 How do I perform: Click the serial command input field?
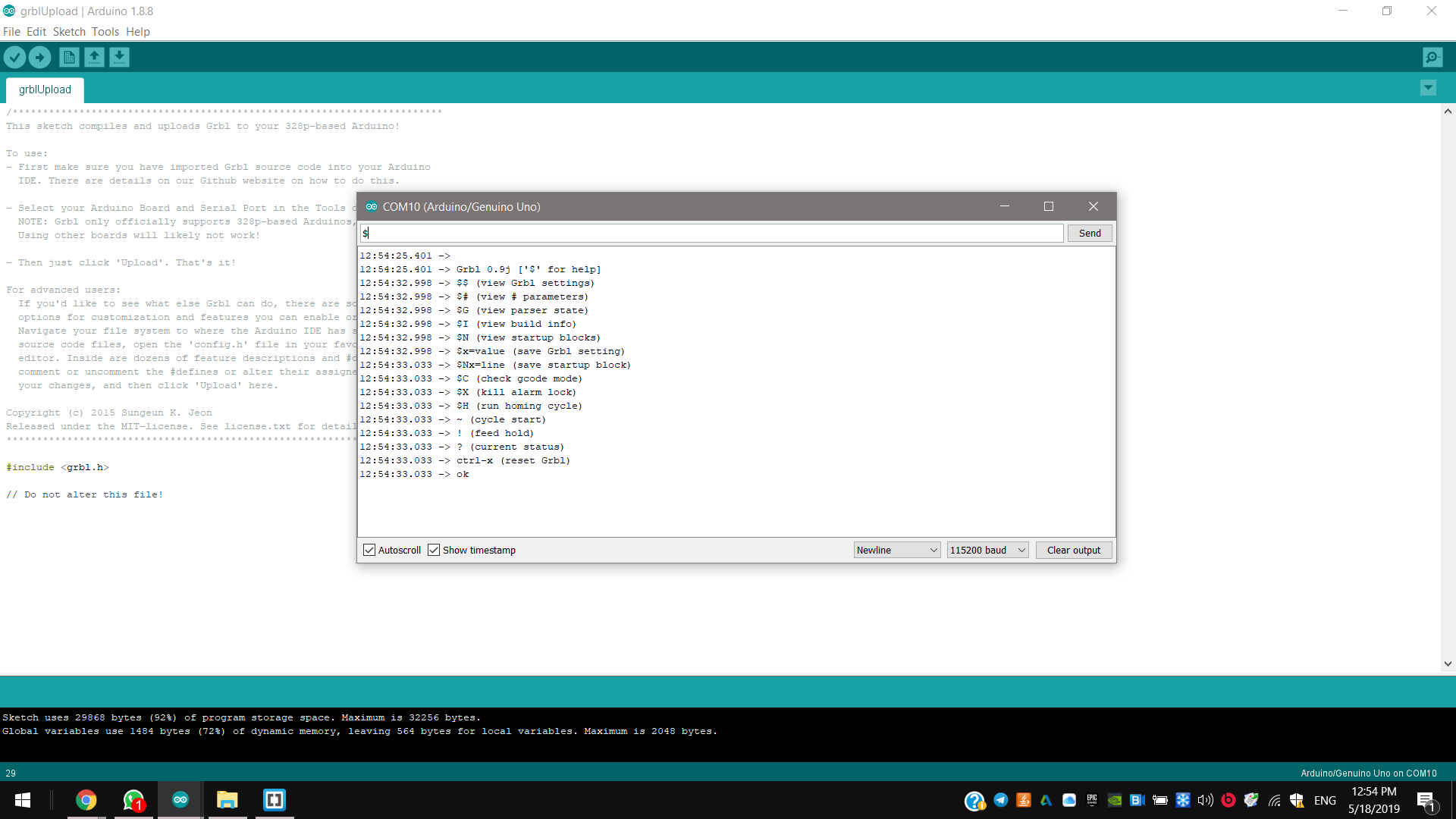711,233
